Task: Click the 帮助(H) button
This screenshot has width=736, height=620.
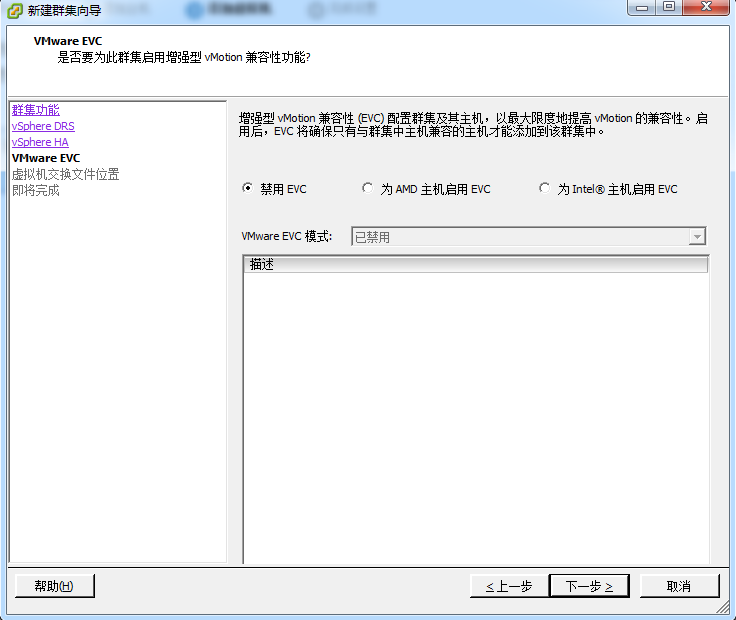Action: point(54,586)
